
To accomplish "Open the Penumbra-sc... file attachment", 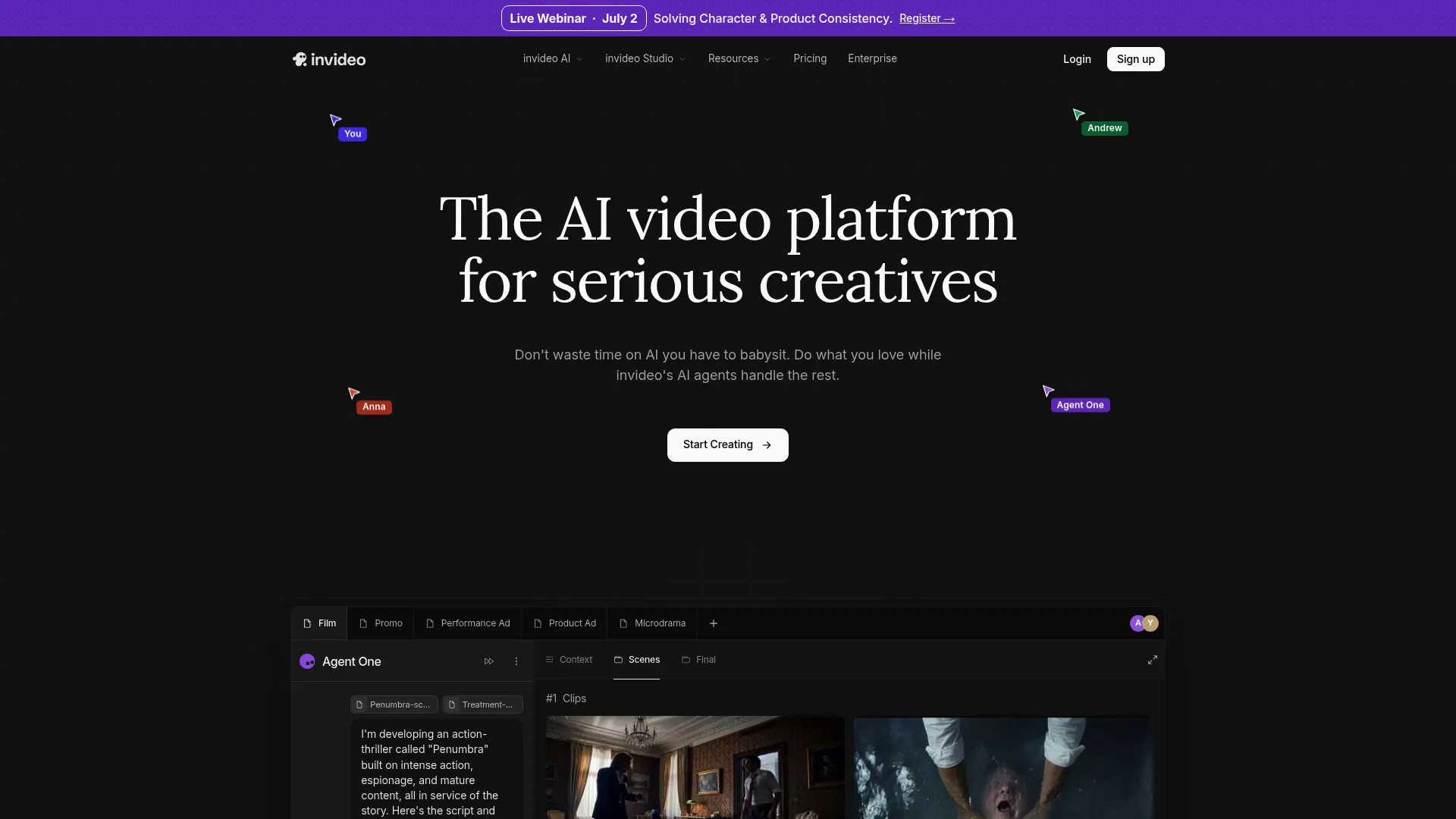I will (394, 704).
